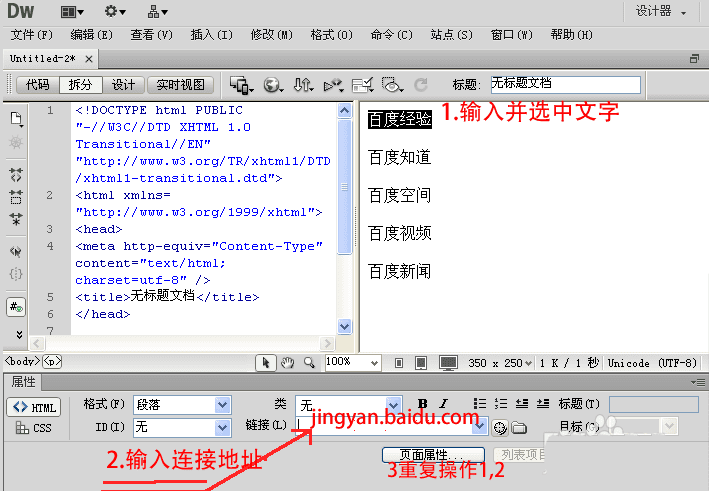The height and width of the screenshot is (491, 709).
Task: Open the zoom 100% dropdown
Action: pyautogui.click(x=374, y=363)
